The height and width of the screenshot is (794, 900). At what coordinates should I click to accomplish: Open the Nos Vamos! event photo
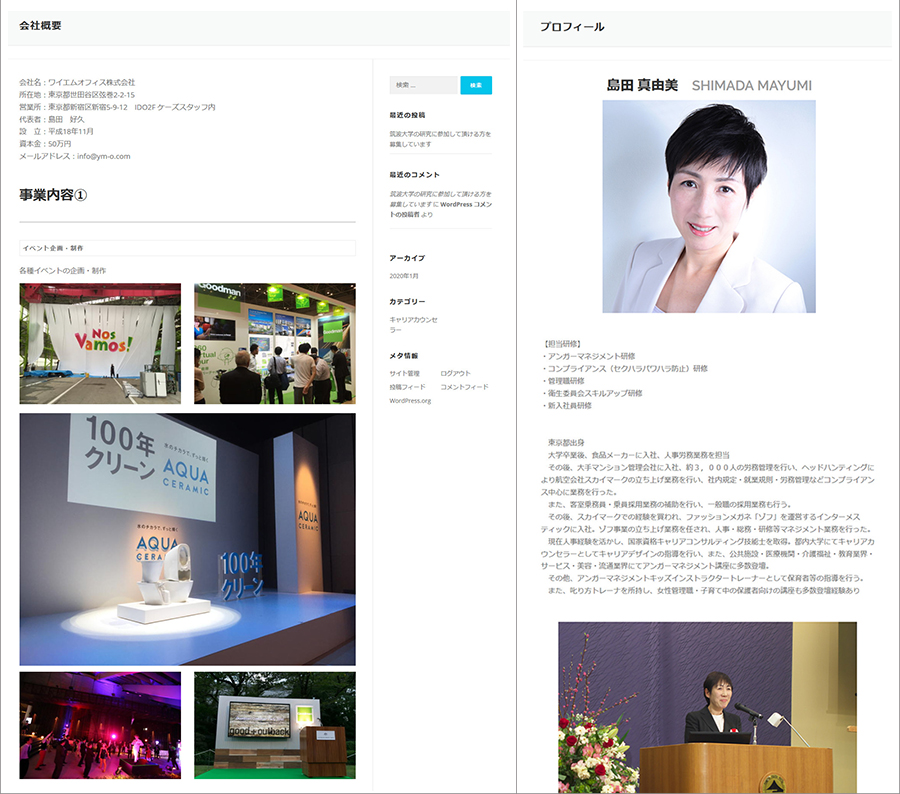click(100, 343)
